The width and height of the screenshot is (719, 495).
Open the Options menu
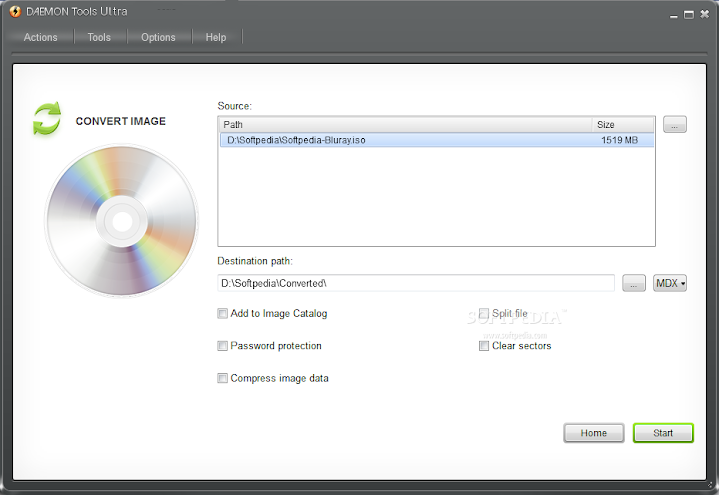158,37
